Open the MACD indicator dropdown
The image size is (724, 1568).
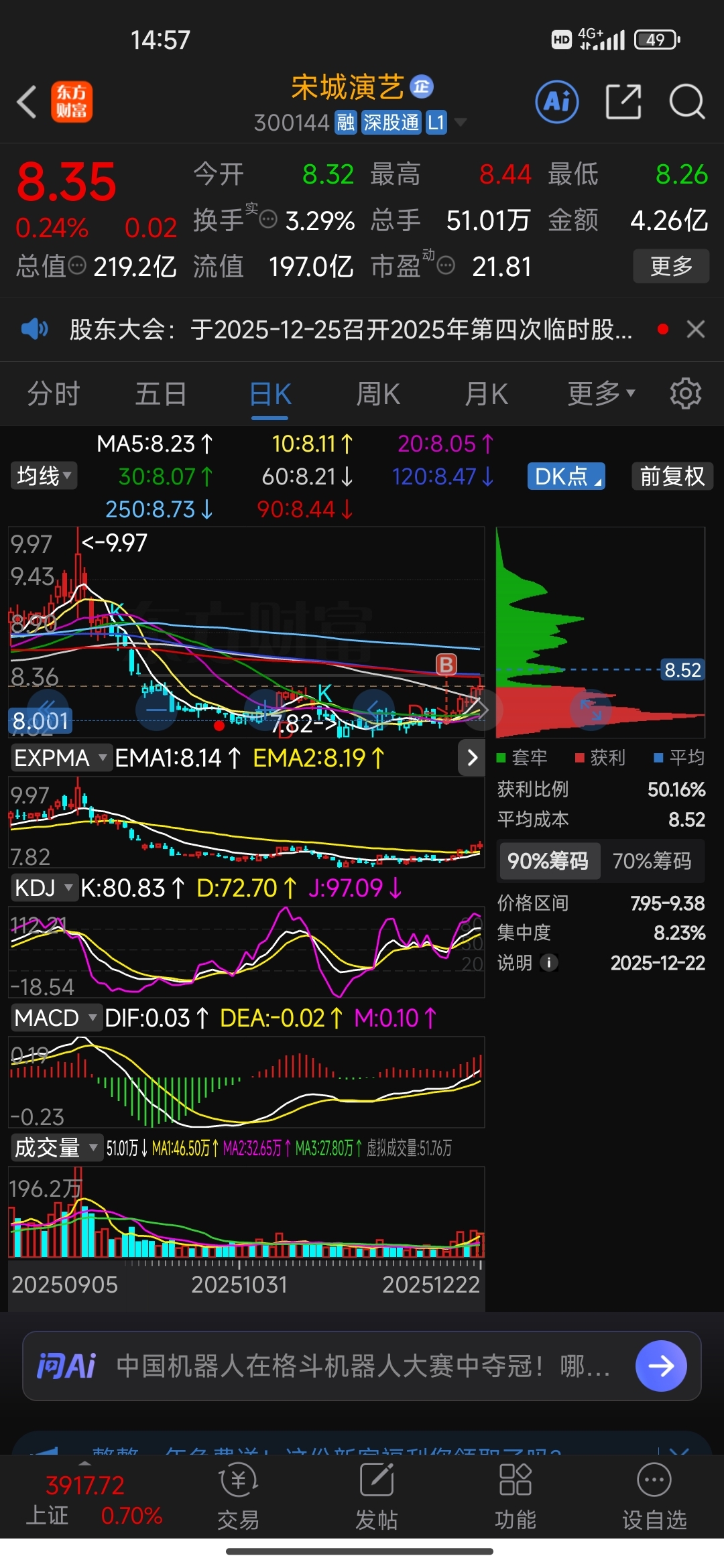coord(56,1018)
